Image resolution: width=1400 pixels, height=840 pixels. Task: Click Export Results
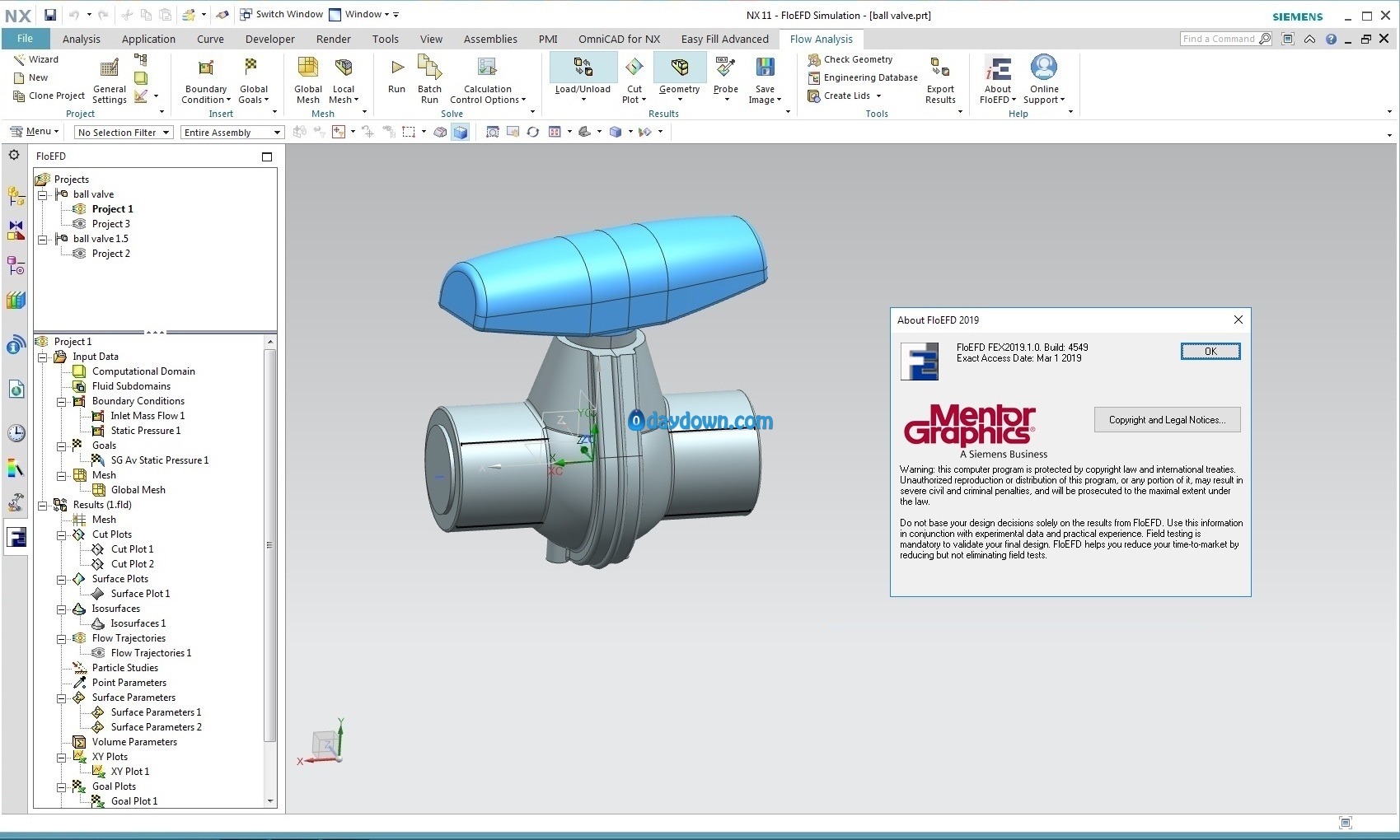pyautogui.click(x=940, y=80)
